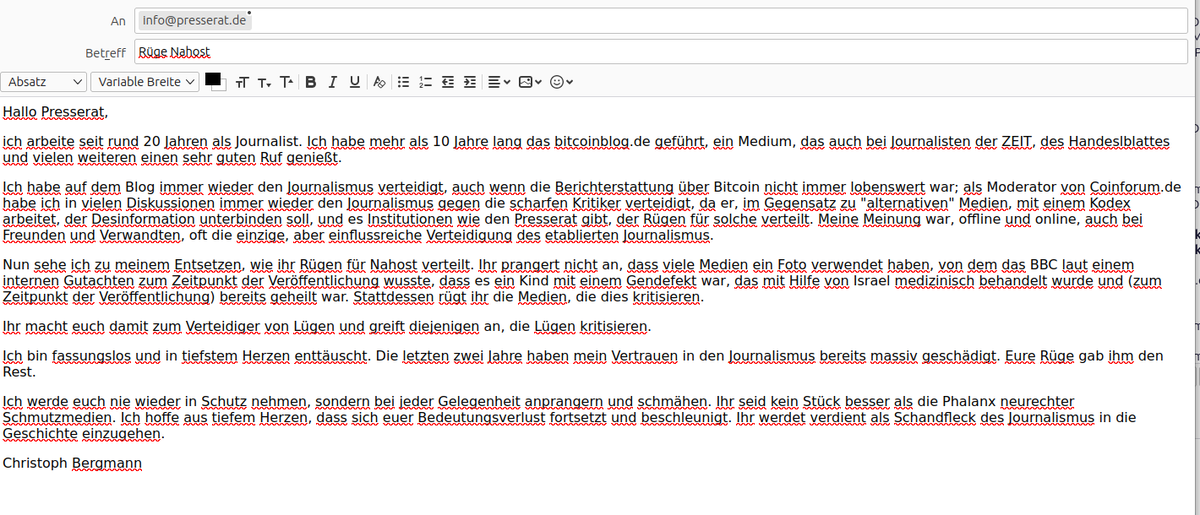Increase font size with the larger-T icon
Viewport: 1200px width, 515px height.
point(287,82)
